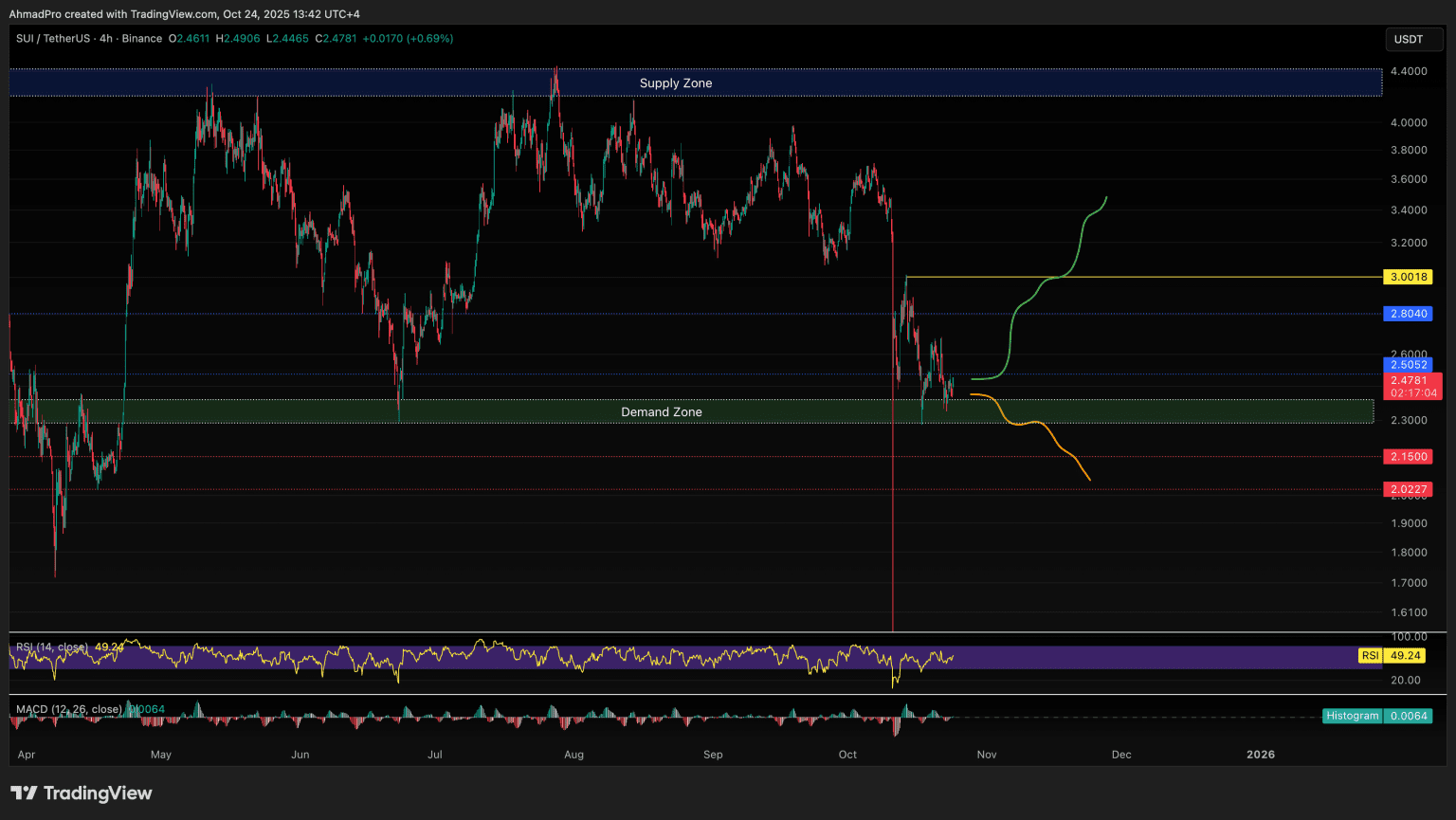Click the RSI (14, close) indicator legend
Image resolution: width=1456 pixels, height=820 pixels.
click(x=52, y=647)
